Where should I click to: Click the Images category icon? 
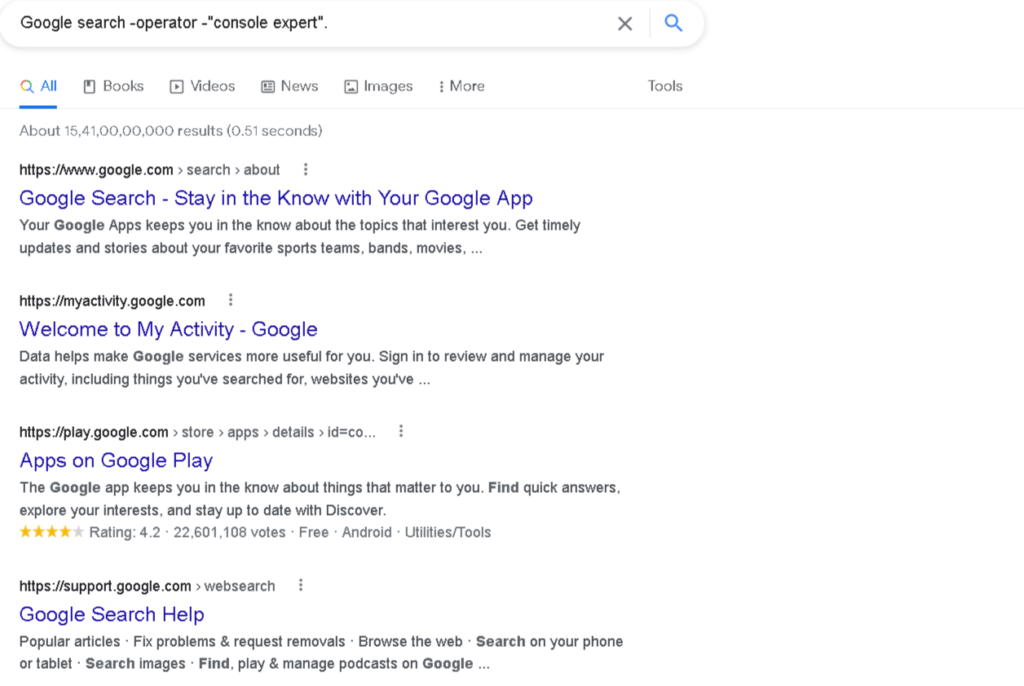pyautogui.click(x=352, y=86)
